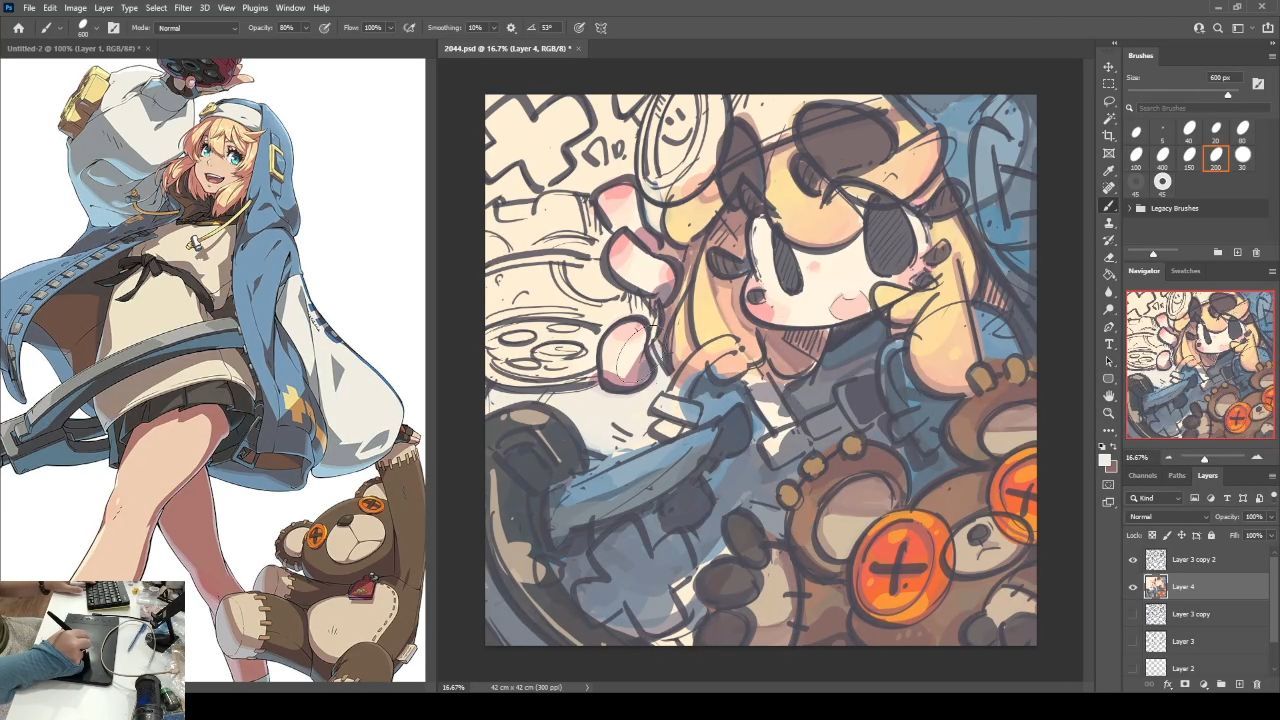Select the Eyedropper tool
This screenshot has width=1280, height=720.
point(1109,171)
